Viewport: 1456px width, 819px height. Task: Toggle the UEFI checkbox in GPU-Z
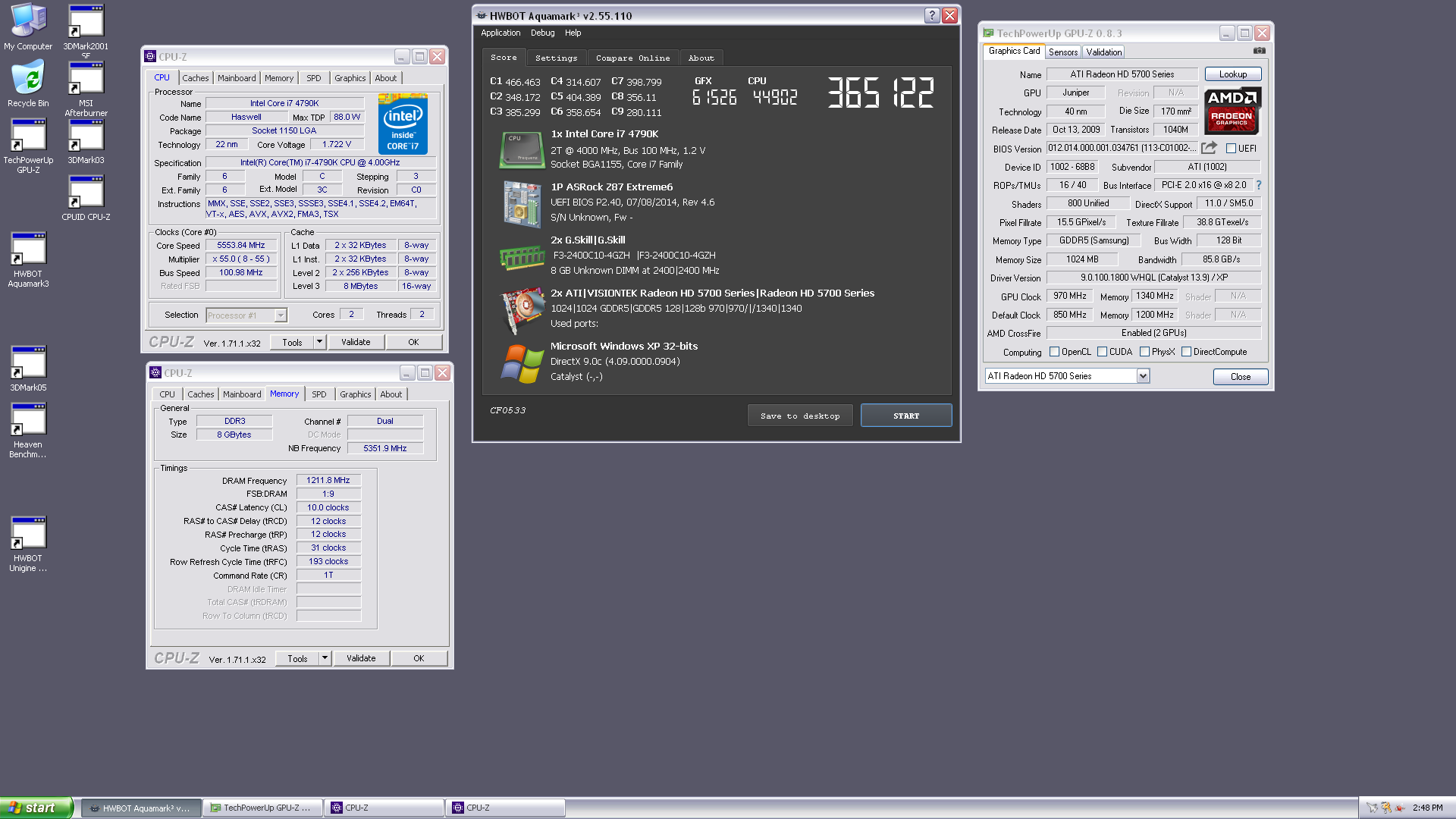(x=1231, y=149)
